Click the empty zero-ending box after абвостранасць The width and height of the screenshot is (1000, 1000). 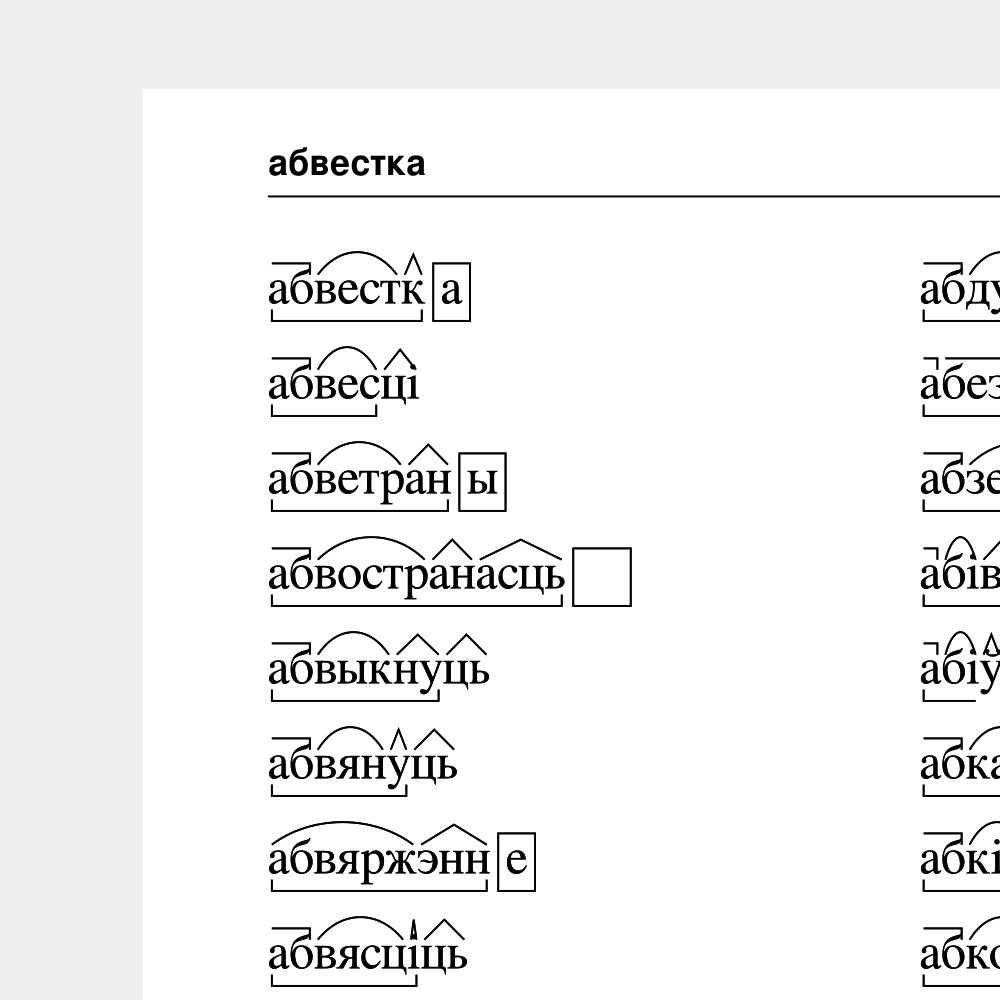coord(600,578)
